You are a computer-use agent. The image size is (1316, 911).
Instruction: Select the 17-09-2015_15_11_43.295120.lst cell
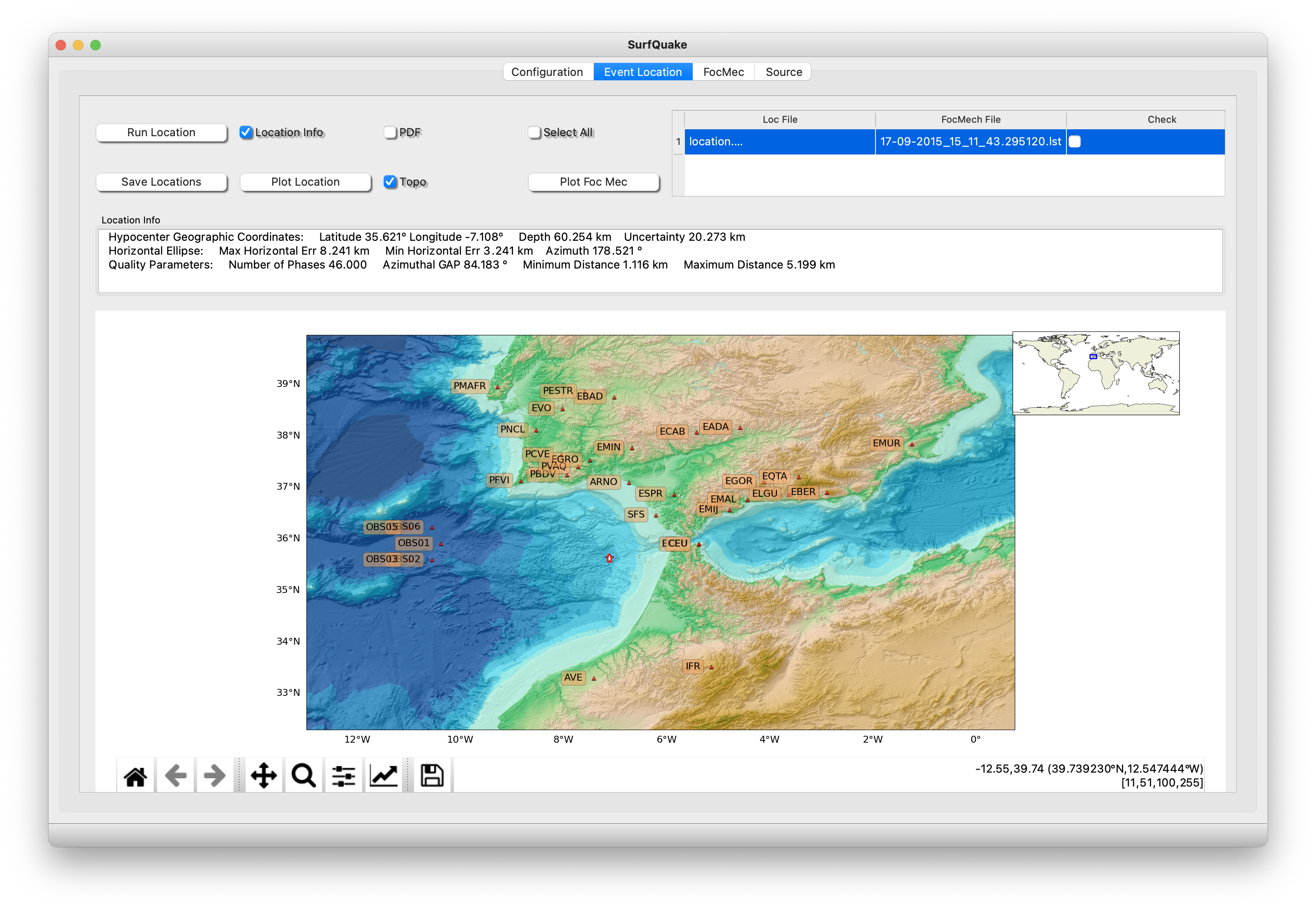click(971, 141)
